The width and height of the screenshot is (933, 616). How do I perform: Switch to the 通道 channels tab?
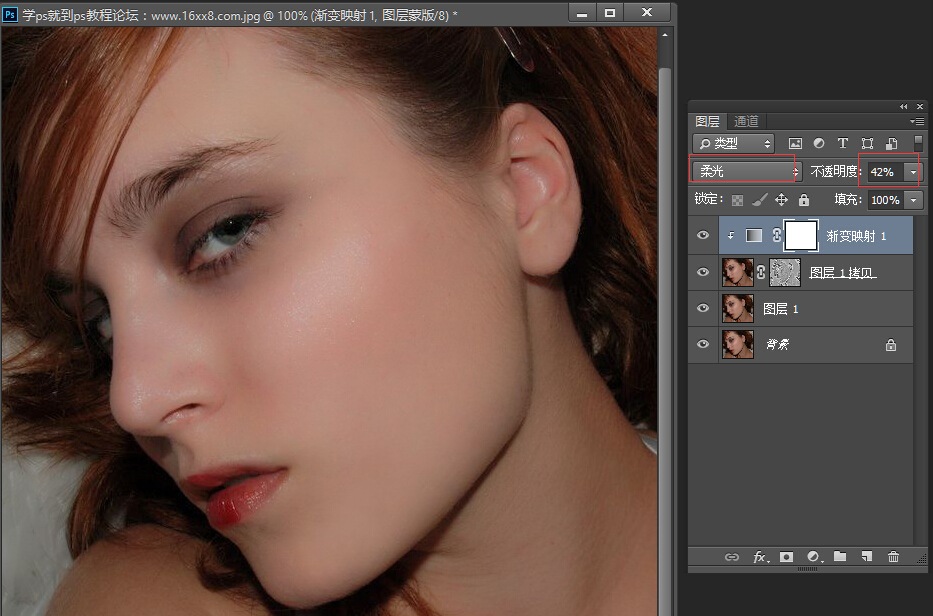click(746, 122)
